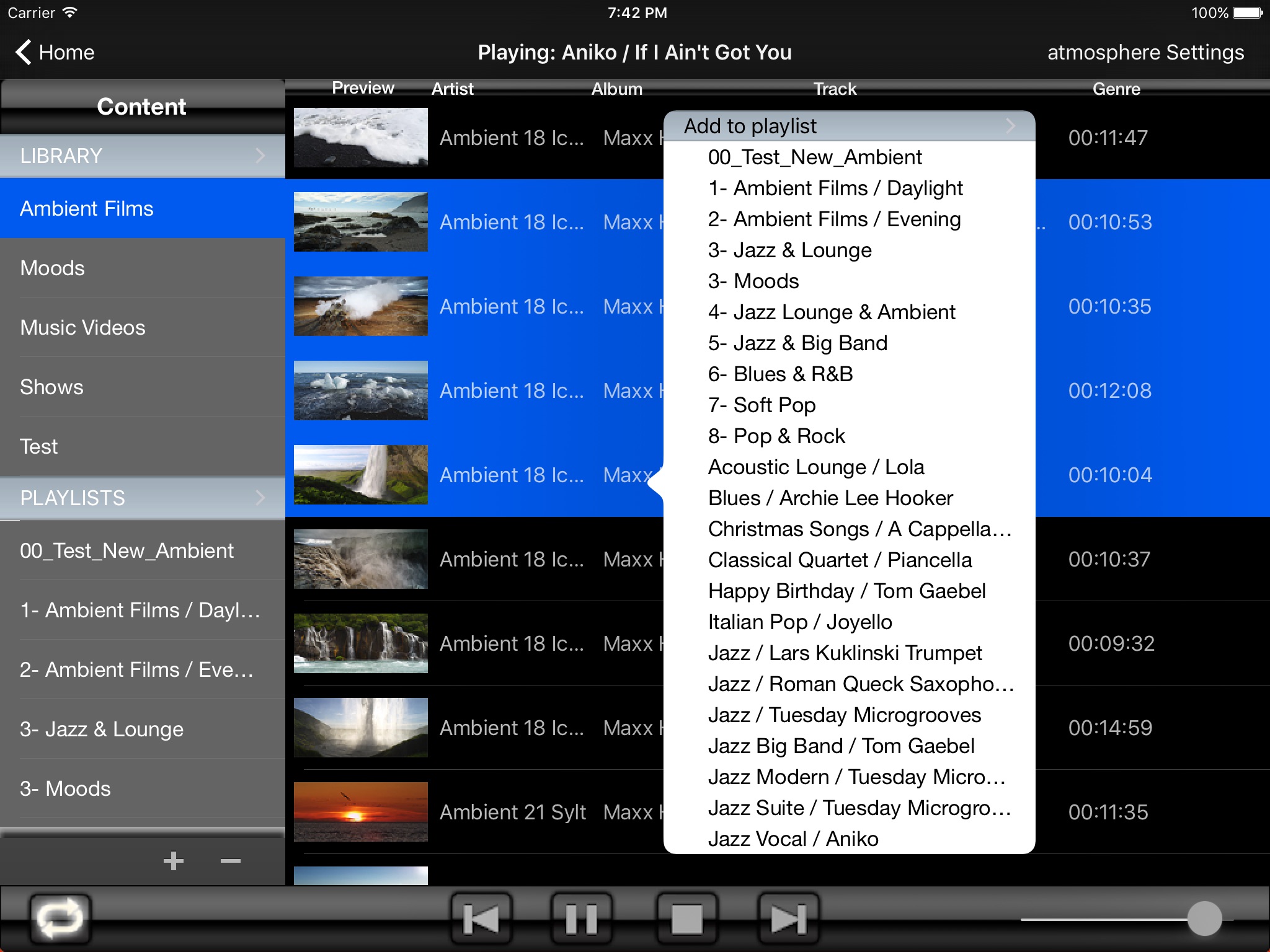The image size is (1270, 952).
Task: Expand the LIBRARY section
Action: coord(262,154)
